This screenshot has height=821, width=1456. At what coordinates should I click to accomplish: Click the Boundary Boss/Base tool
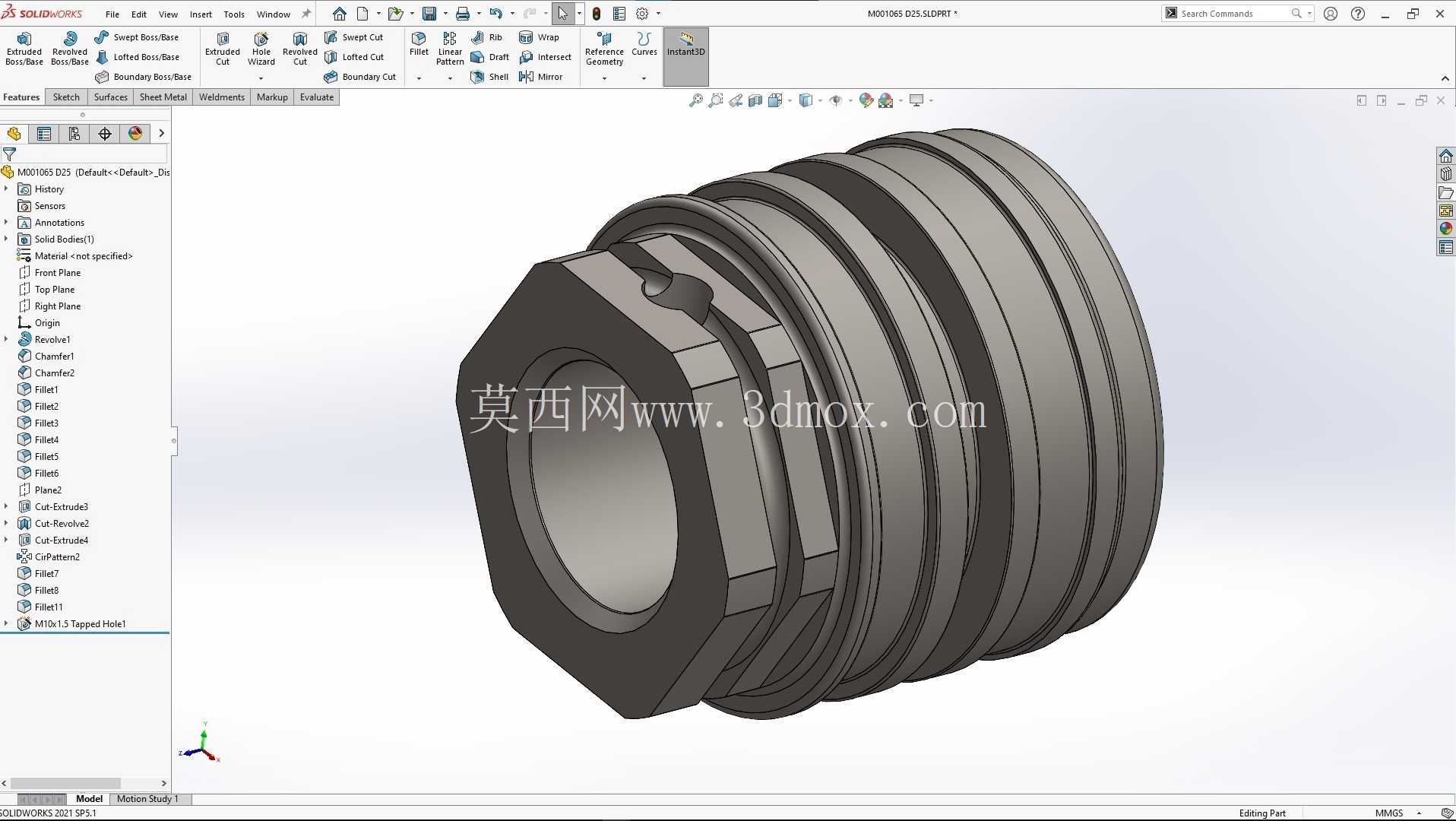[144, 77]
